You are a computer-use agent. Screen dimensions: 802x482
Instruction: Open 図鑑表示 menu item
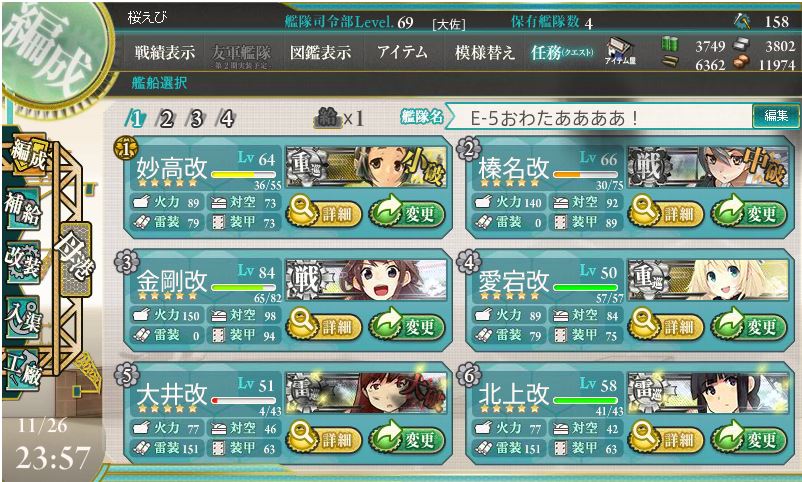320,52
